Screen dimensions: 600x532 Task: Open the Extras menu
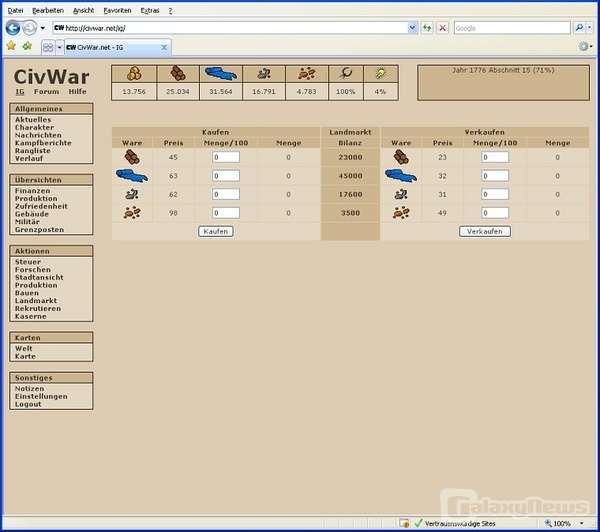click(149, 9)
